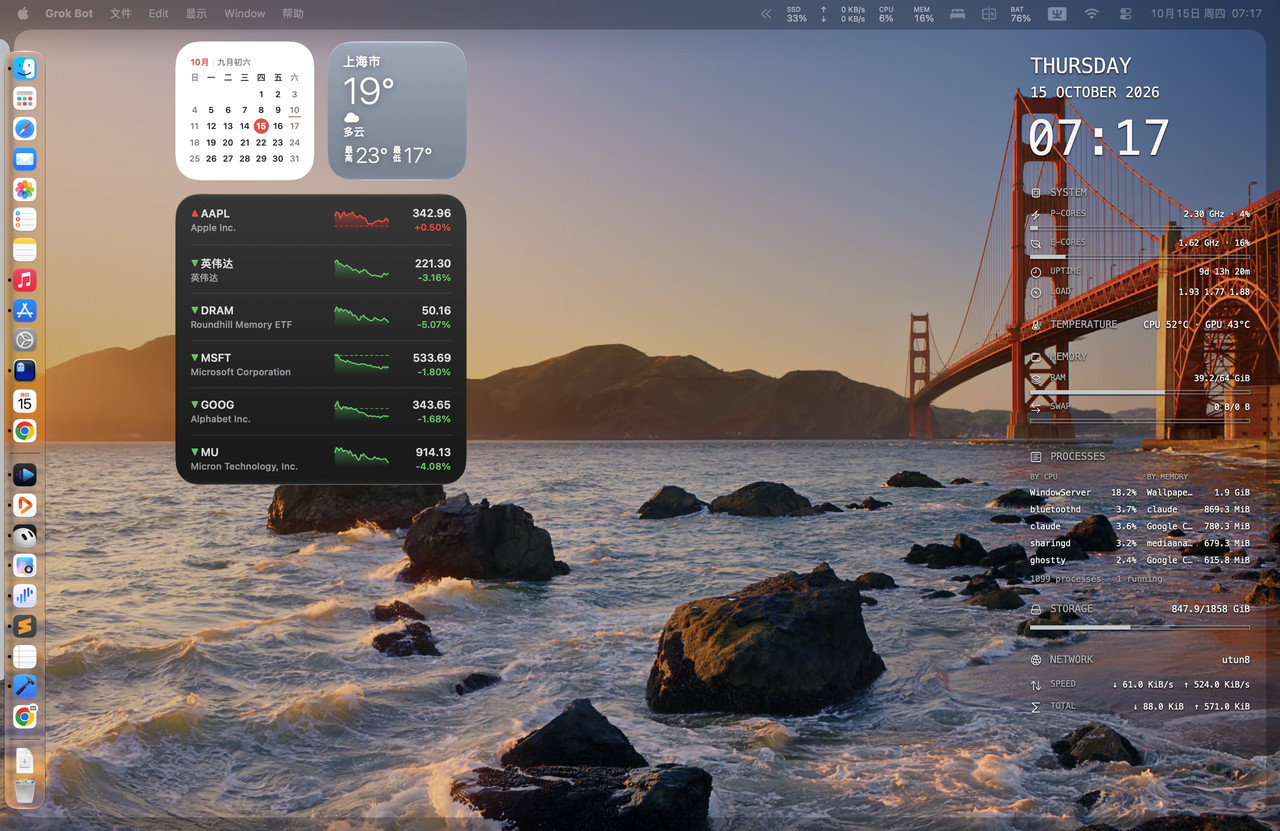Open the Ghostty ghost icon in the Dock
Screen dimensions: 1280x831
[x=25, y=370]
